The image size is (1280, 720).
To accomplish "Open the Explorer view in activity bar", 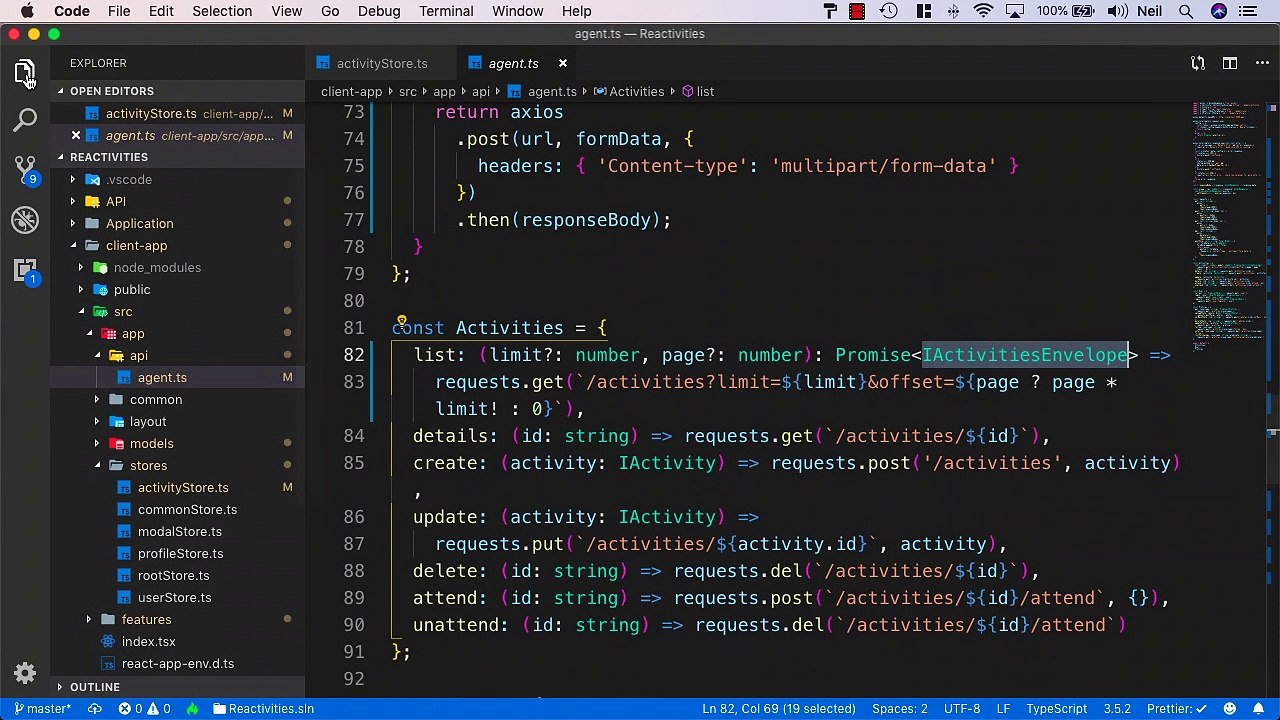I will [x=25, y=72].
